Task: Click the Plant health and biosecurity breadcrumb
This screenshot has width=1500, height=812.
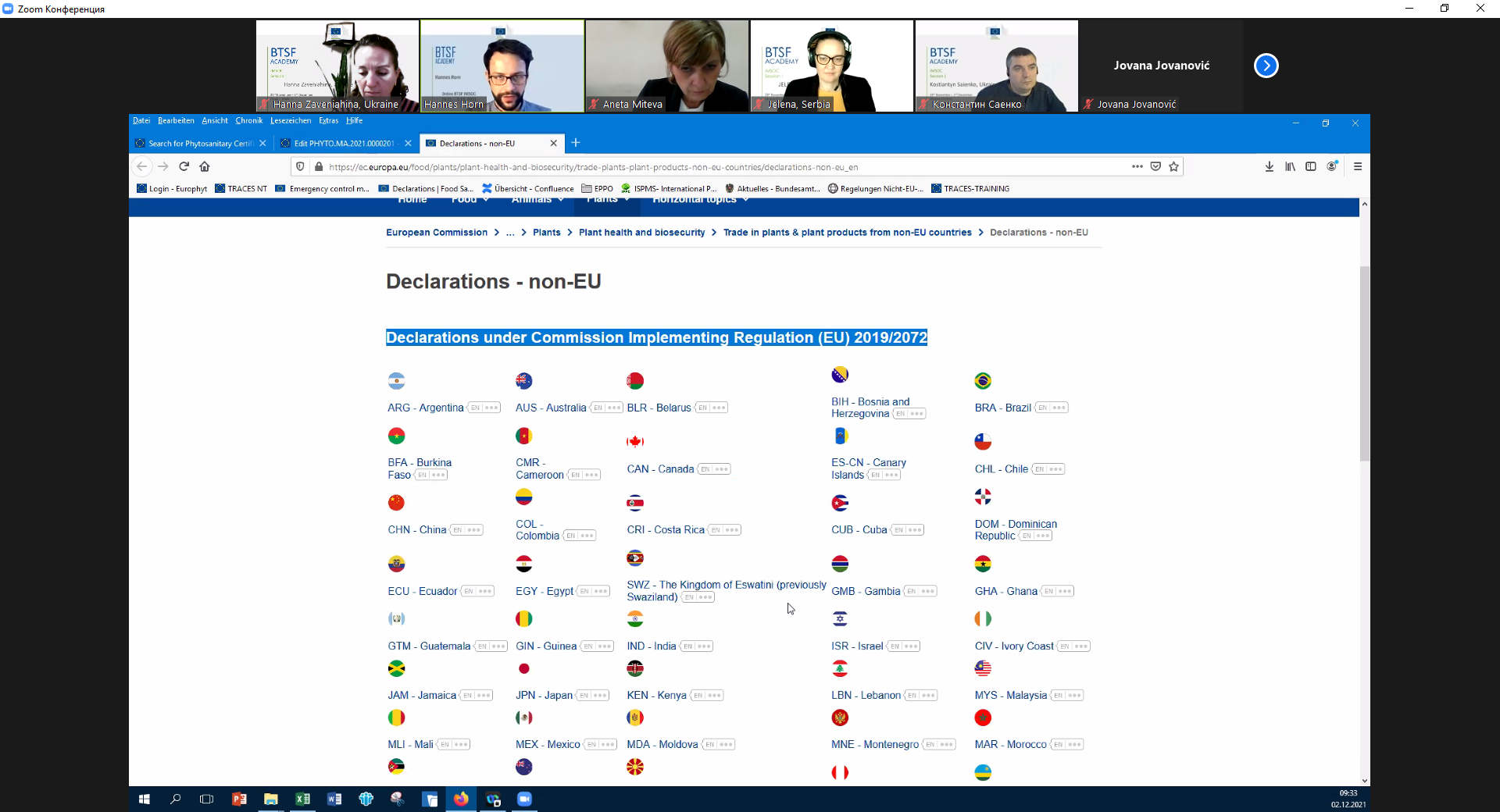Action: tap(641, 233)
